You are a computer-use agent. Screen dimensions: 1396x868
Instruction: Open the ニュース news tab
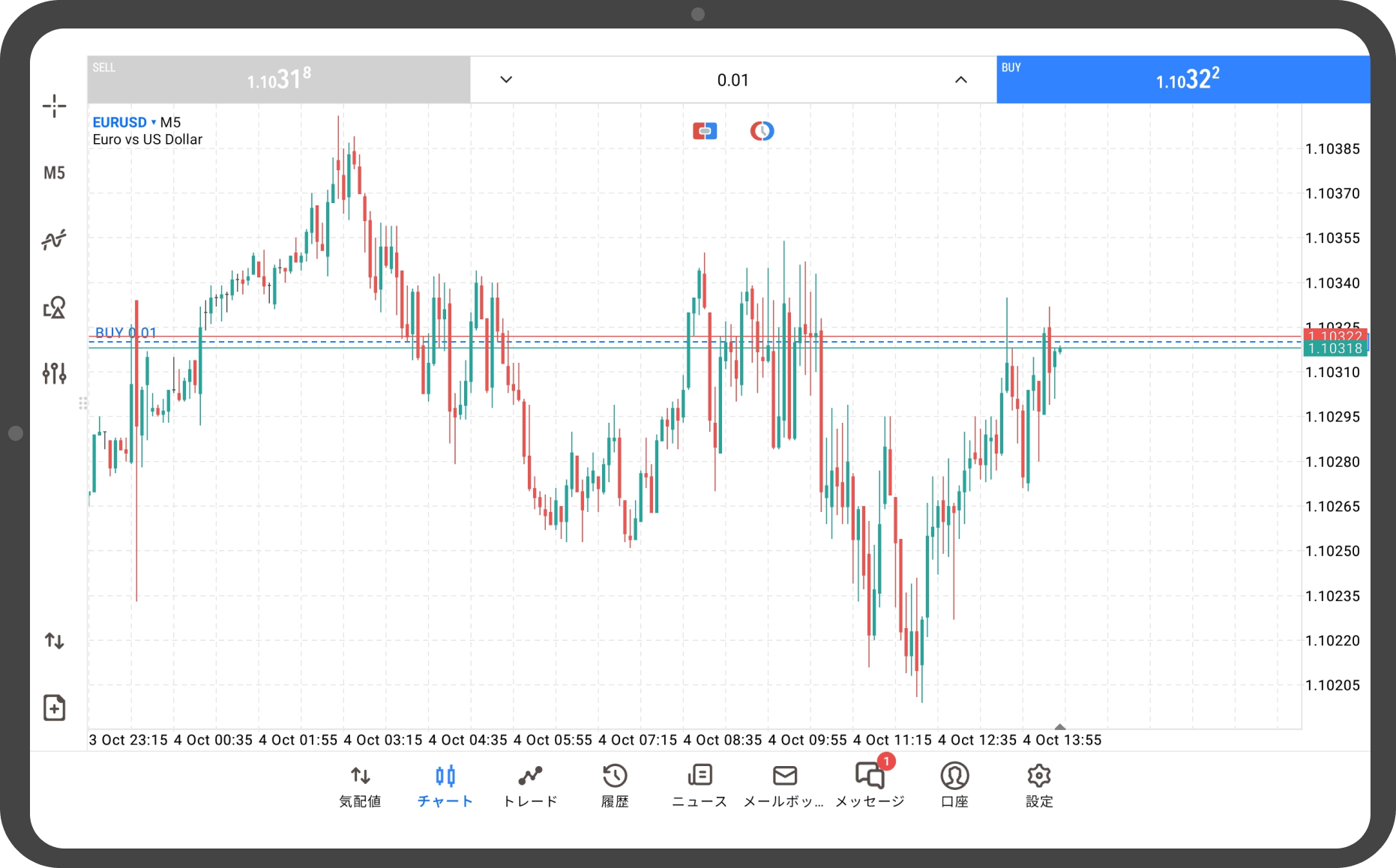pyautogui.click(x=699, y=786)
